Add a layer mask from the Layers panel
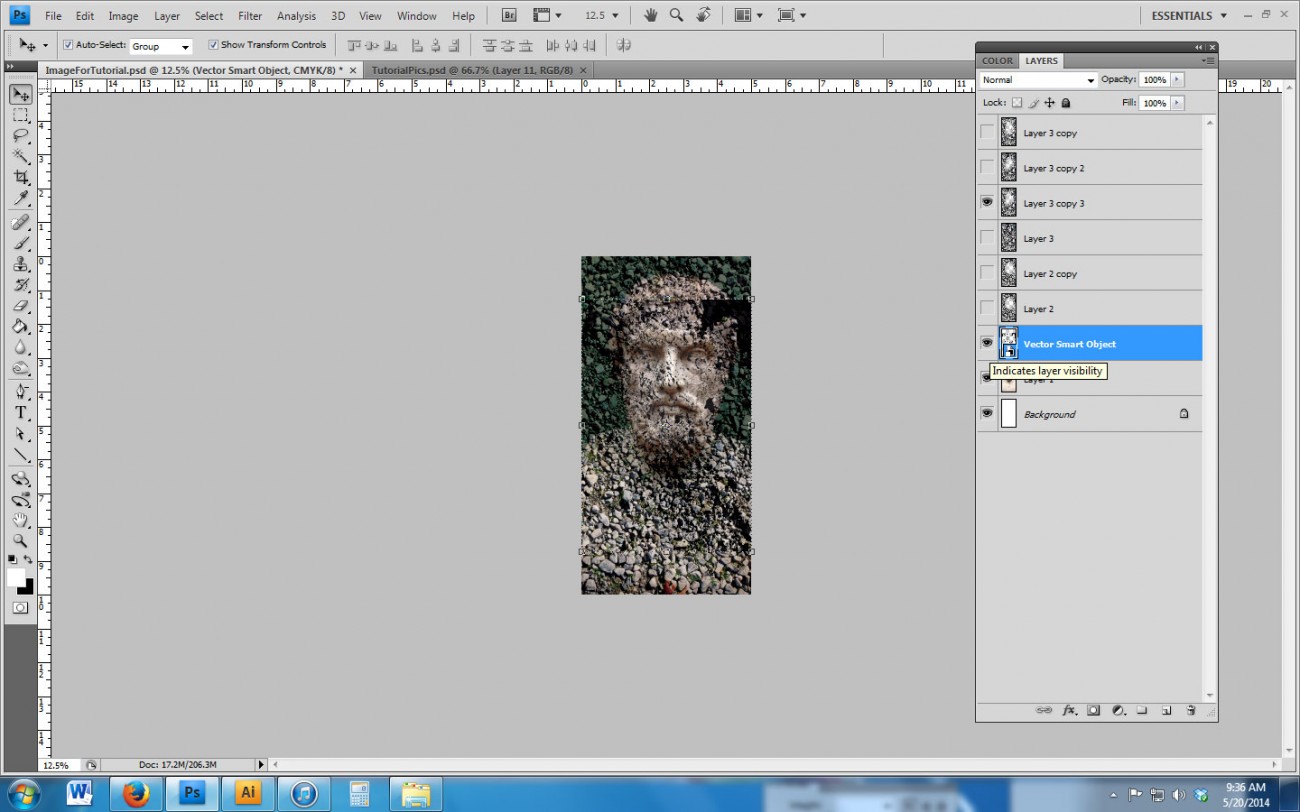This screenshot has height=812, width=1300. coord(1093,710)
